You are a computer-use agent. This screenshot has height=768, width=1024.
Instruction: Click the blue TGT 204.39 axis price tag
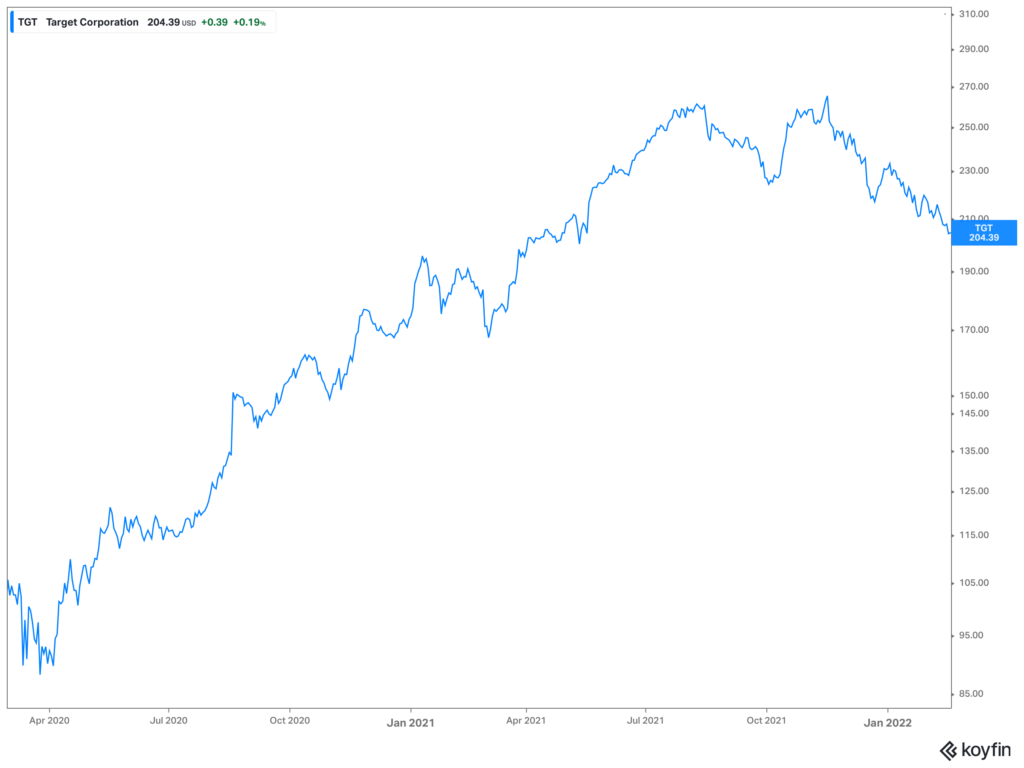click(983, 232)
